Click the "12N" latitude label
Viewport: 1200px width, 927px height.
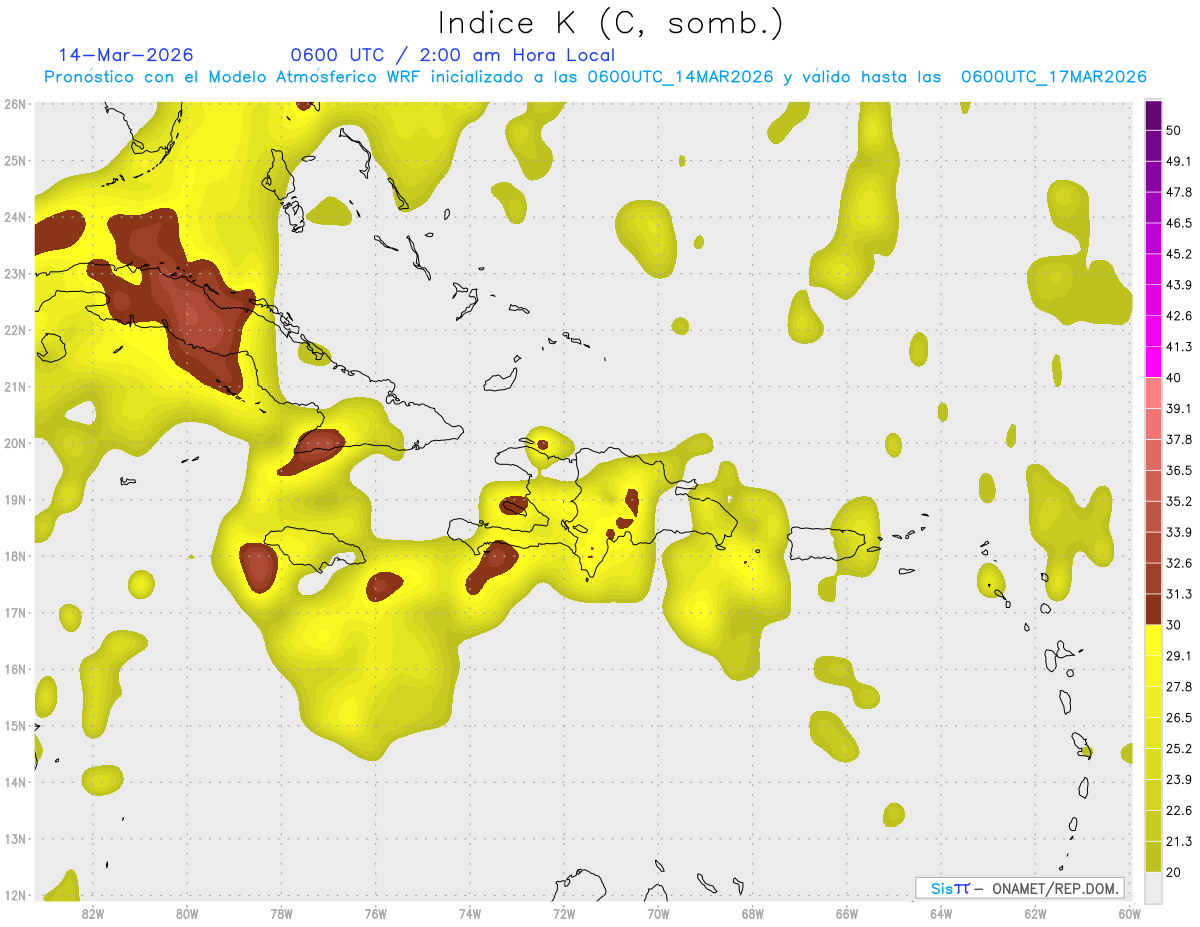pos(14,895)
